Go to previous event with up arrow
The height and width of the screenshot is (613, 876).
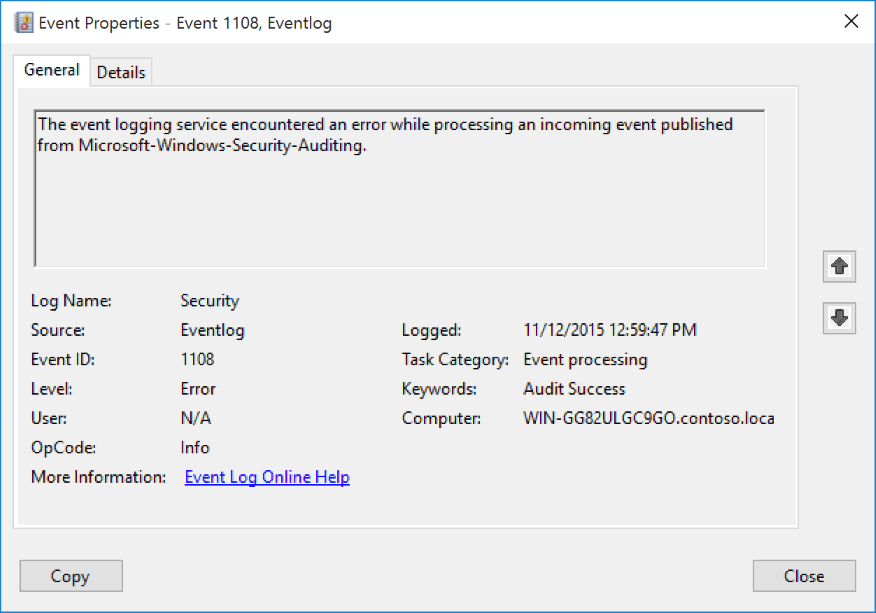point(839,266)
